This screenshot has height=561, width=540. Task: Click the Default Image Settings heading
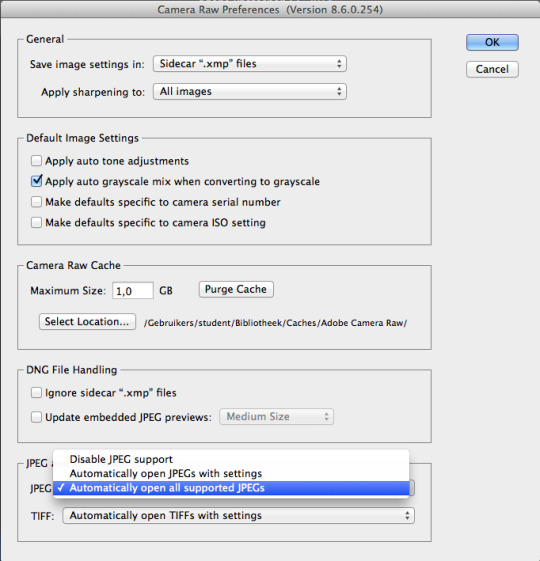tap(82, 138)
